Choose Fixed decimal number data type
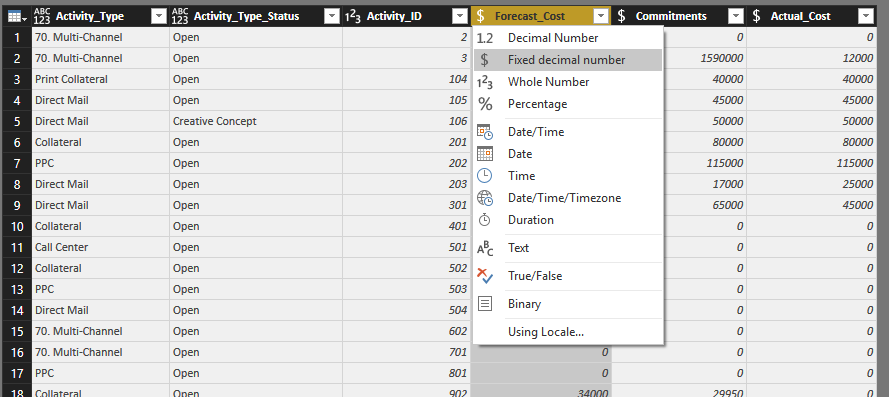Screen dimensions: 889x397 (568, 60)
